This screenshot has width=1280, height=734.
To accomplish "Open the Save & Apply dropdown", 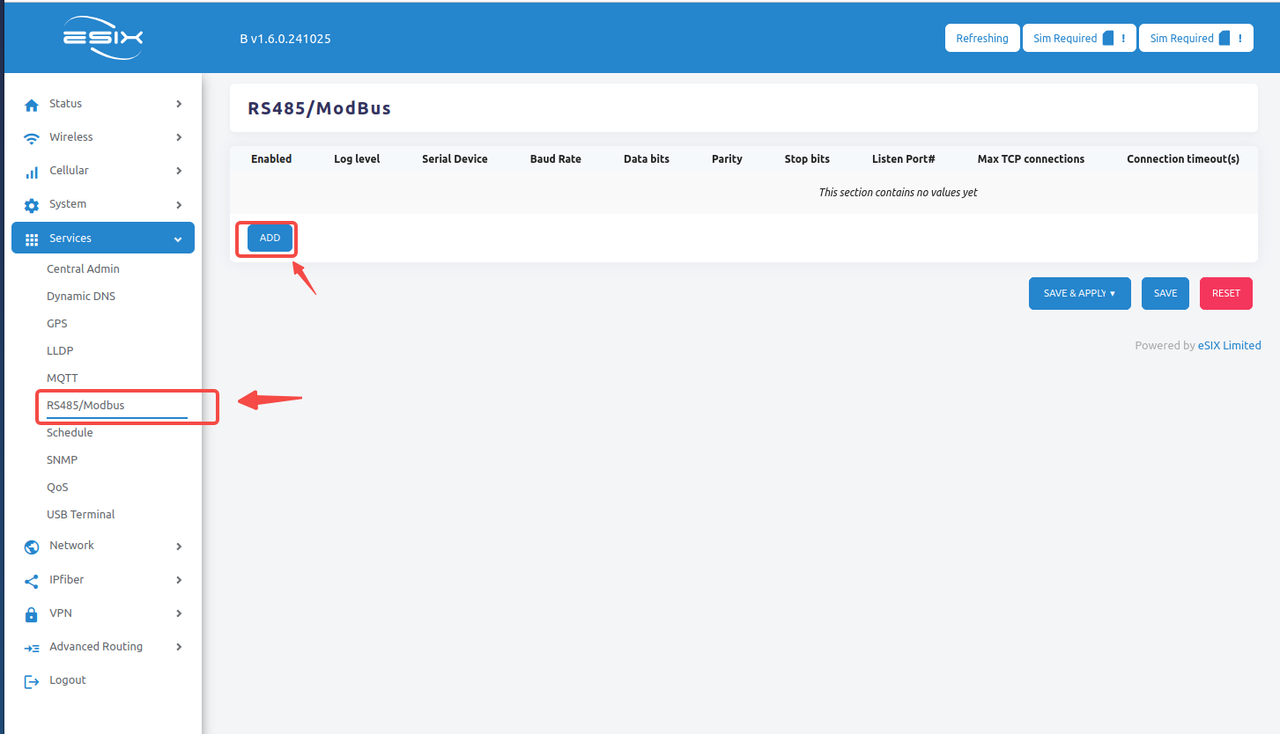I will coord(1079,293).
